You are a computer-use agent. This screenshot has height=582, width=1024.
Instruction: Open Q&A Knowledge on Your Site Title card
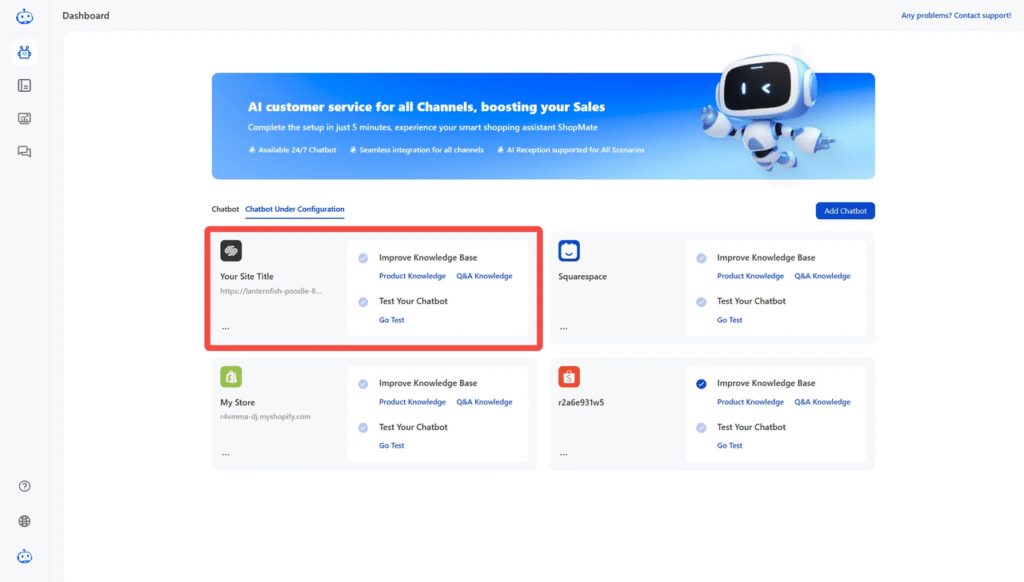484,276
